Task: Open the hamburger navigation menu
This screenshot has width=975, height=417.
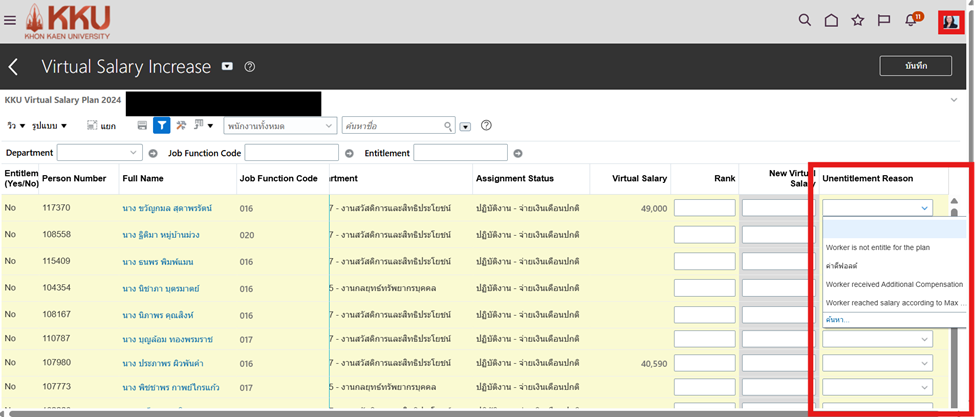Action: click(x=10, y=20)
